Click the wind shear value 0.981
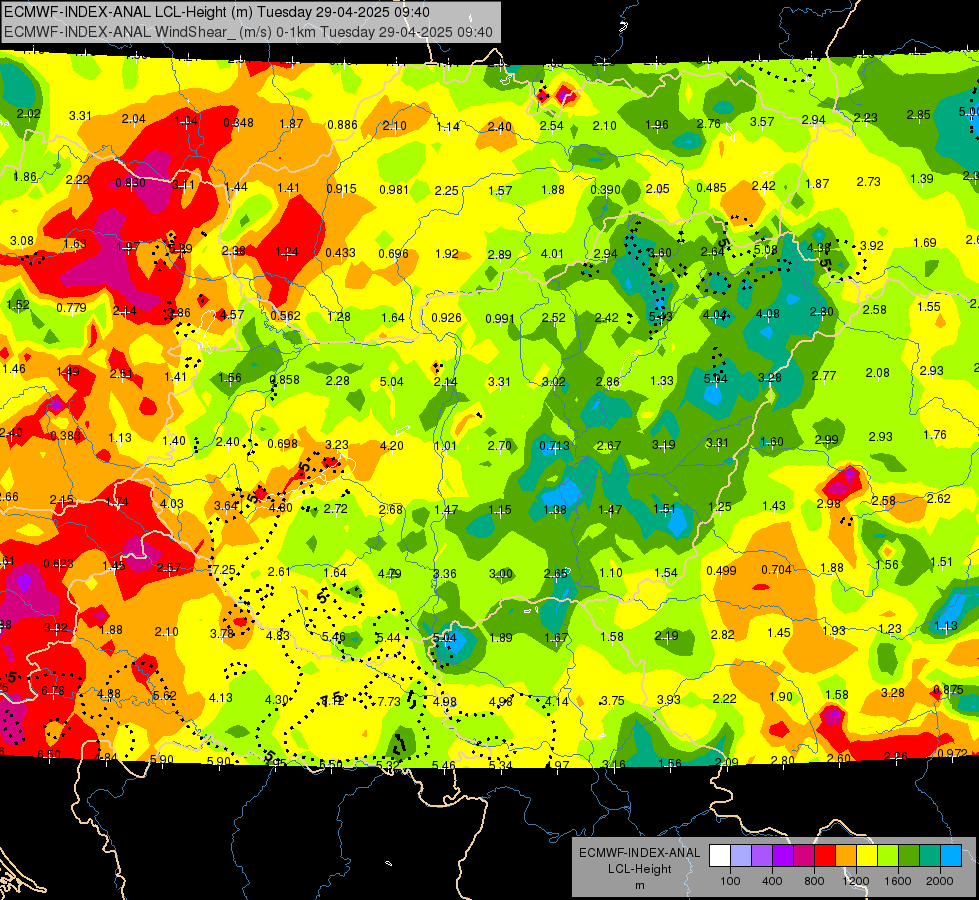This screenshot has height=900, width=979. click(x=394, y=189)
